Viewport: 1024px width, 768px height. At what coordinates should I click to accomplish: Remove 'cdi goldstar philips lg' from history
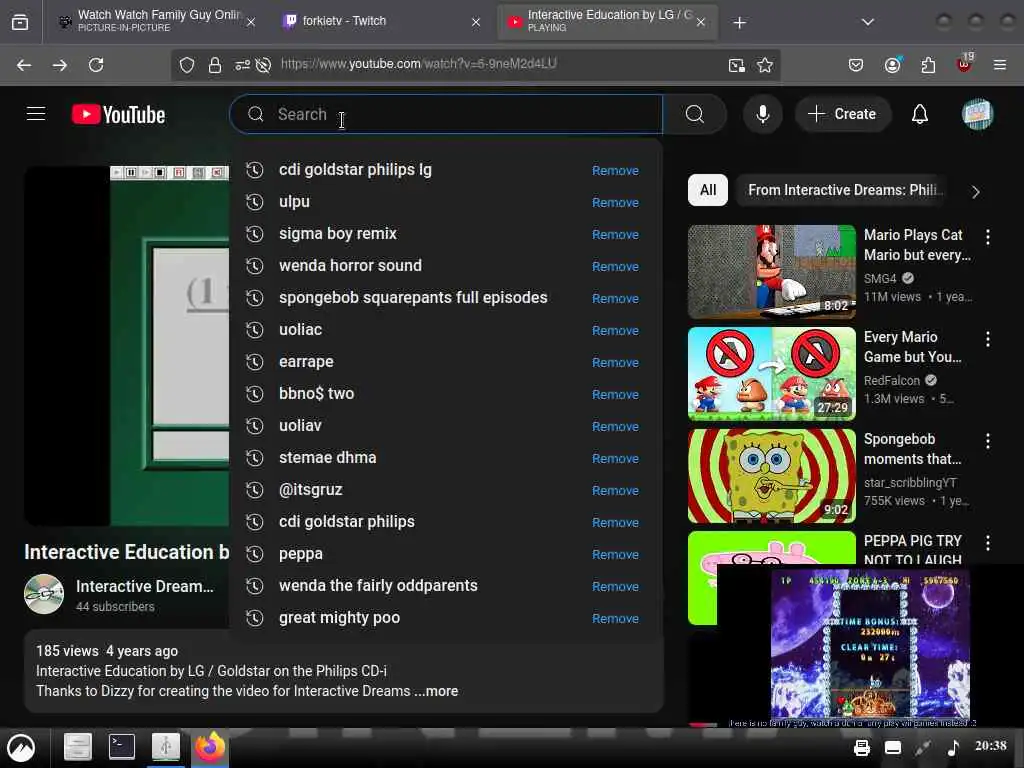click(615, 170)
